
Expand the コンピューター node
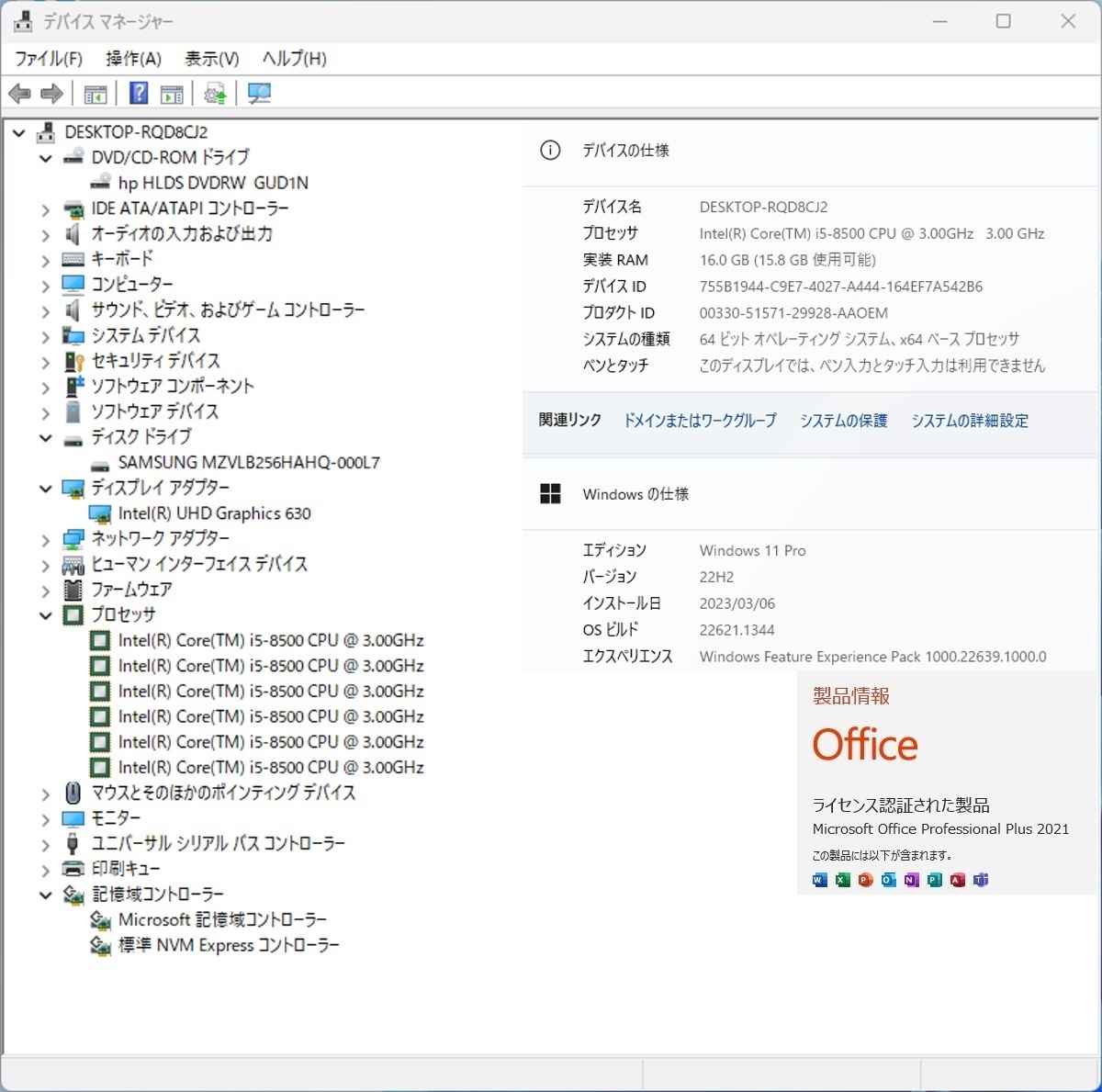pos(46,286)
